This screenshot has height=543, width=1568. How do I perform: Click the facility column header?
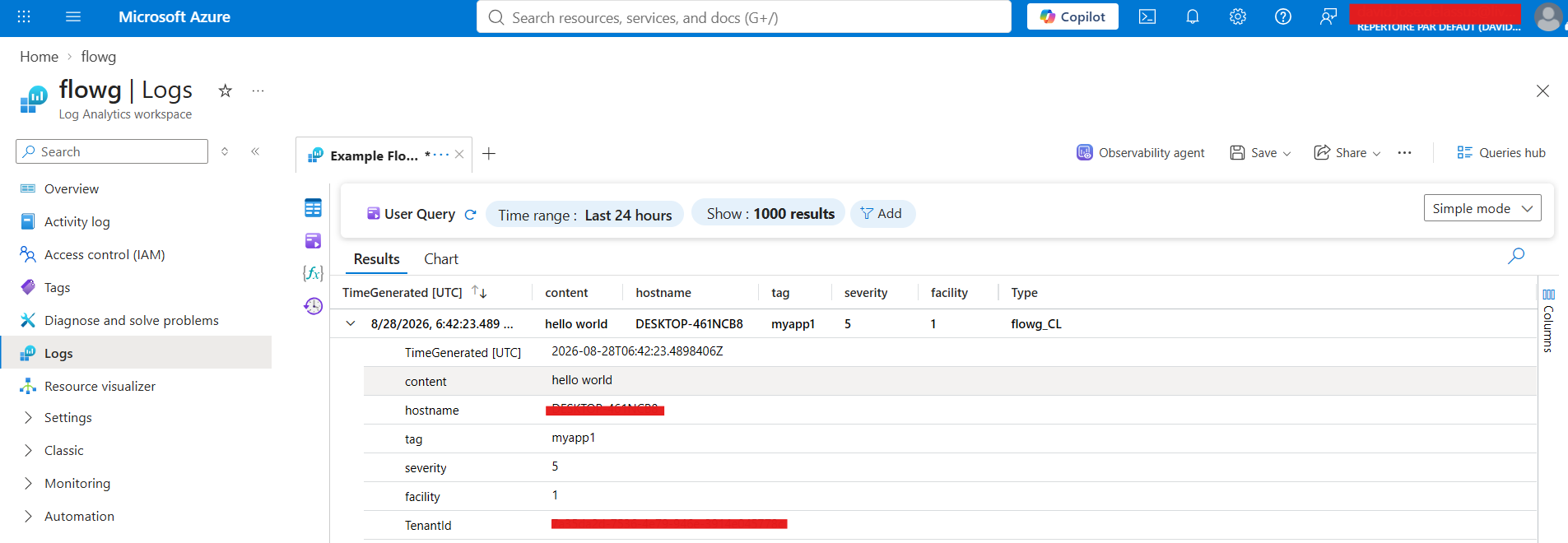[949, 292]
